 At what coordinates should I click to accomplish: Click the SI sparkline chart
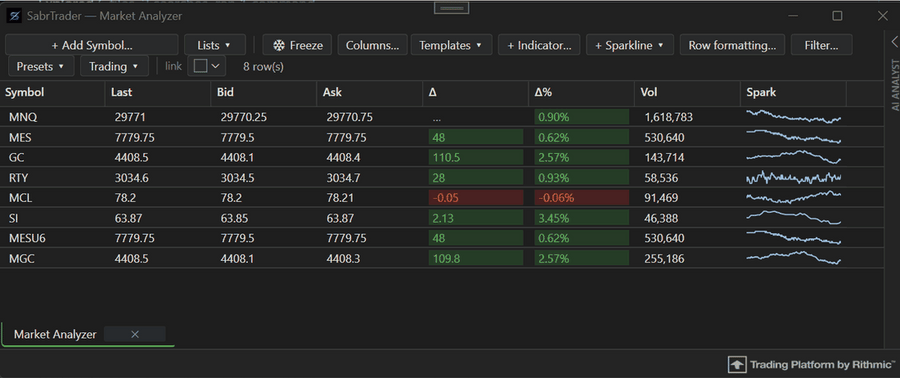point(793,218)
